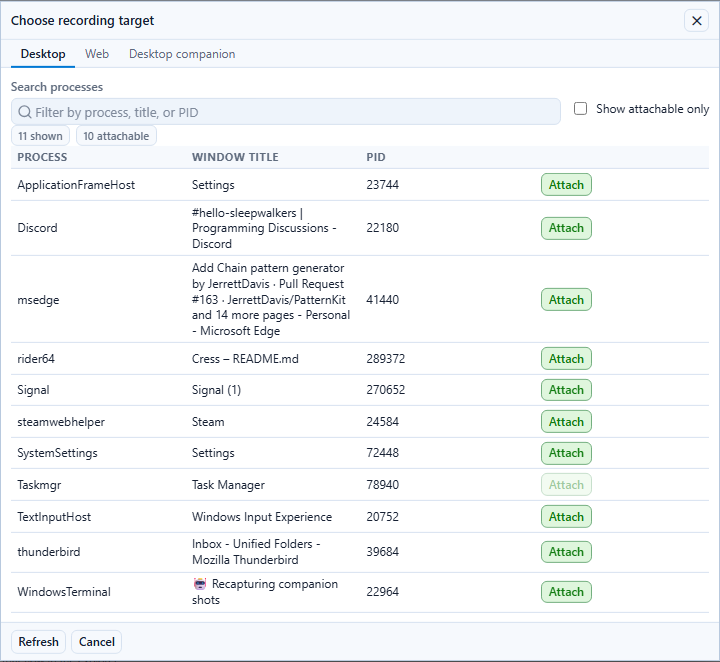Select the rider64 process name
720x662 pixels.
[36, 359]
